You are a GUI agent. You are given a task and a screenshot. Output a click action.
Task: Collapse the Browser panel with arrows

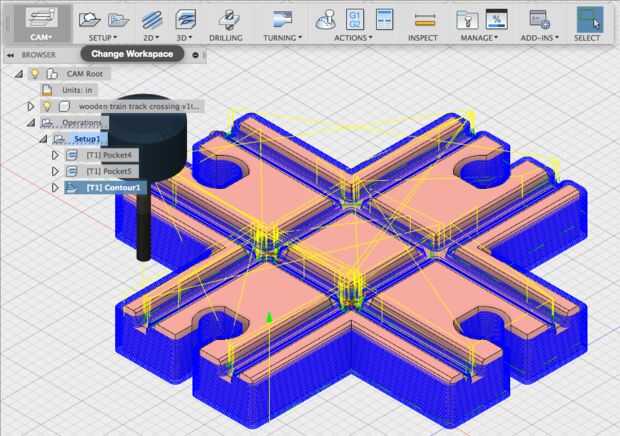pyautogui.click(x=11, y=55)
